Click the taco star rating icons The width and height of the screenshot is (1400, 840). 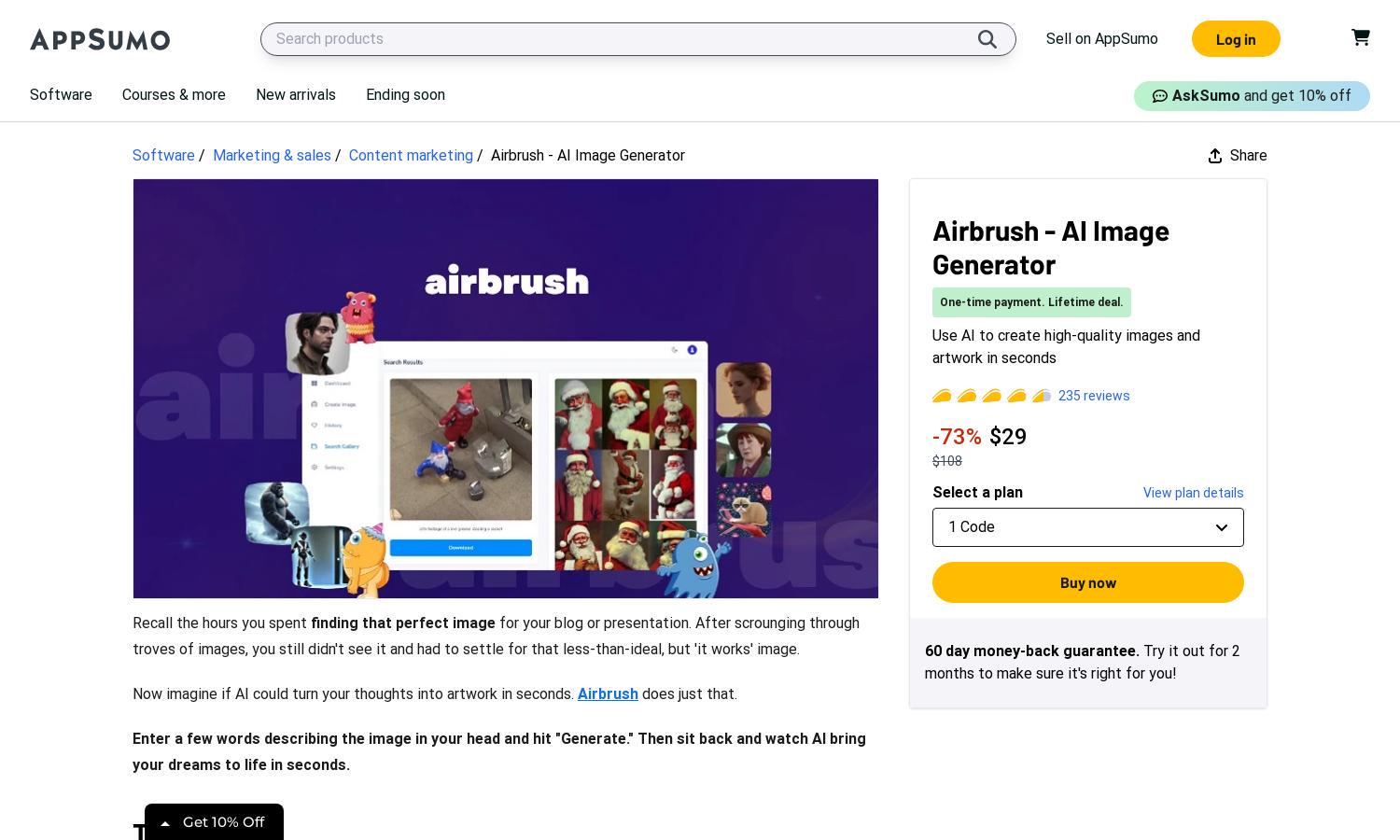coord(992,396)
